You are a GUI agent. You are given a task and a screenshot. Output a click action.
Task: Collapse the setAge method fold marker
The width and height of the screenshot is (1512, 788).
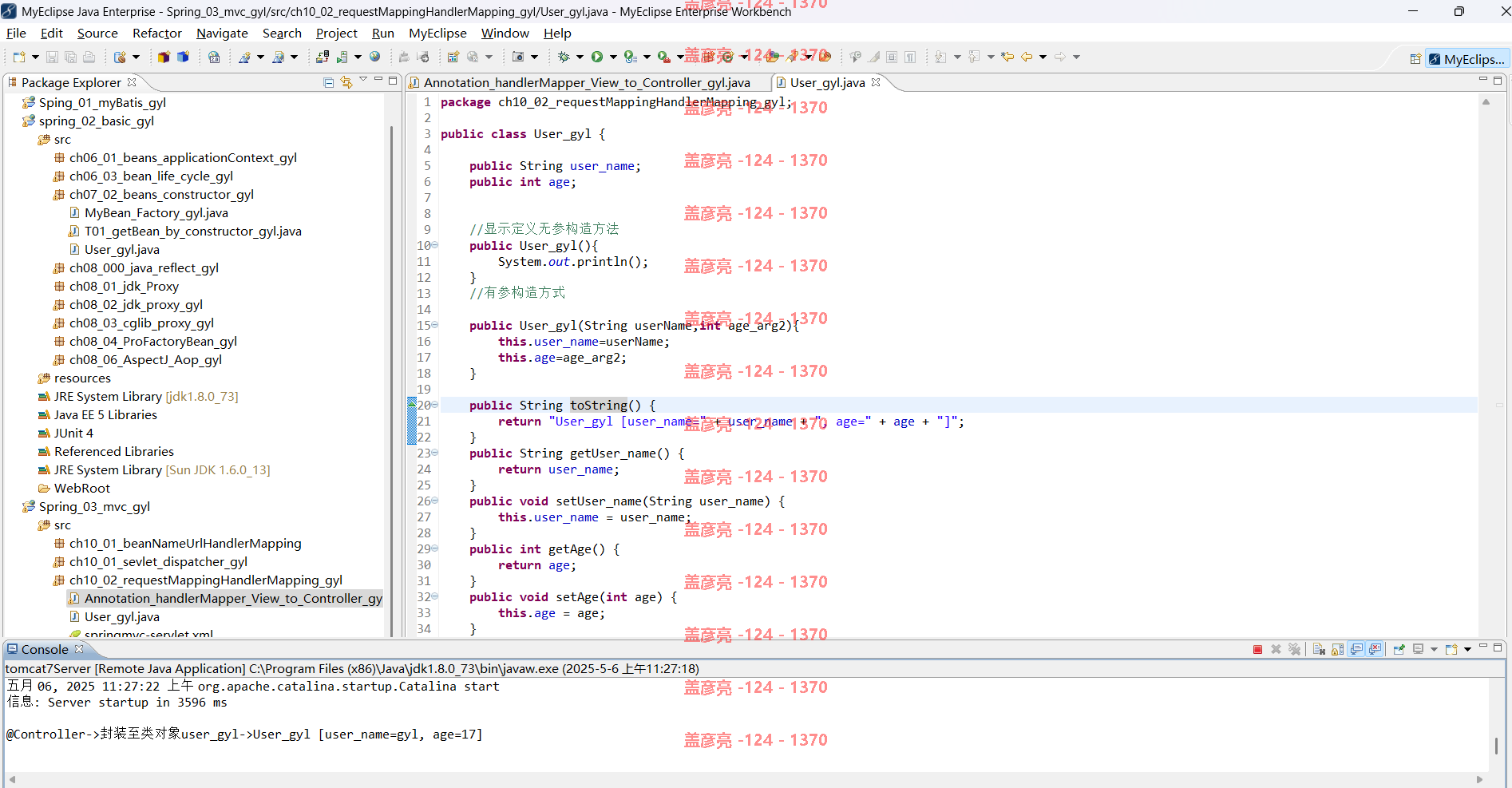435,596
